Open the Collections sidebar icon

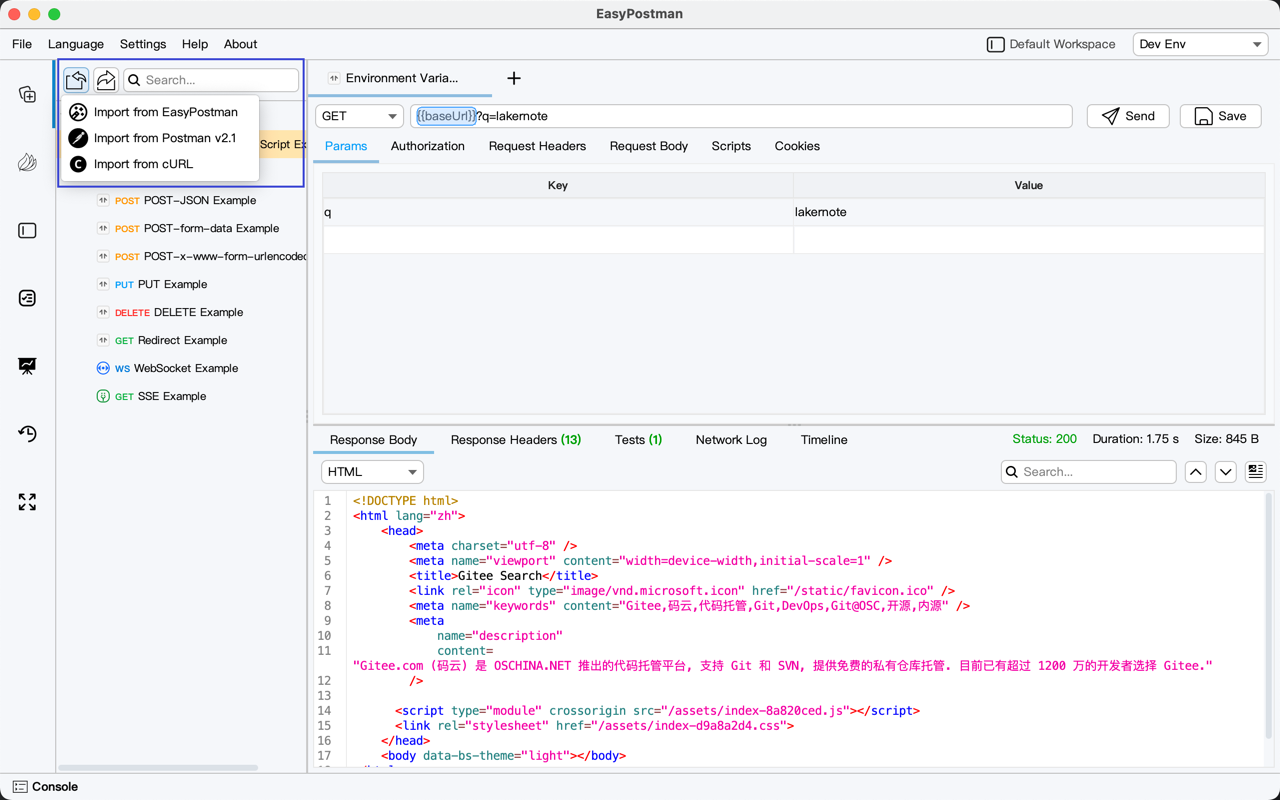click(x=27, y=94)
